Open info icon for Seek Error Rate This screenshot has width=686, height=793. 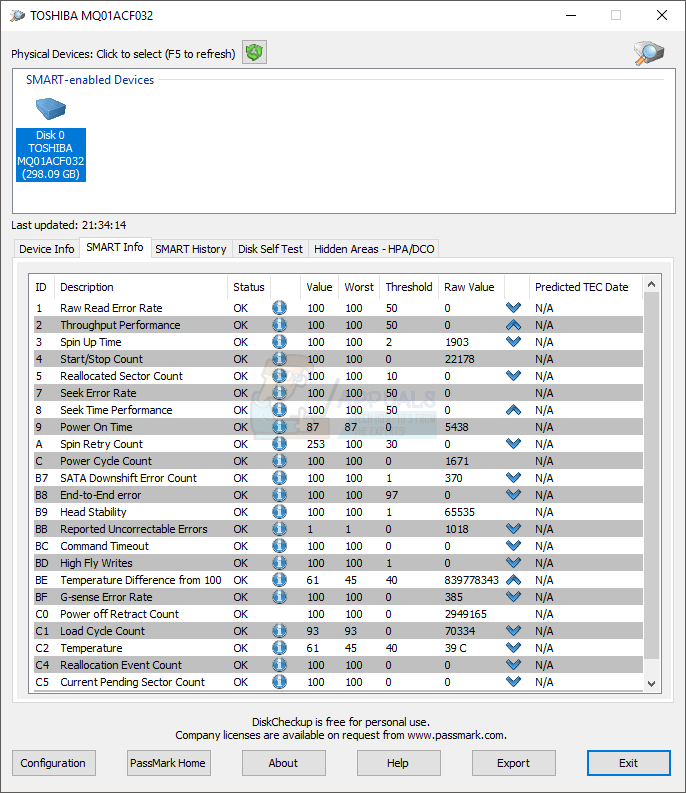click(279, 393)
